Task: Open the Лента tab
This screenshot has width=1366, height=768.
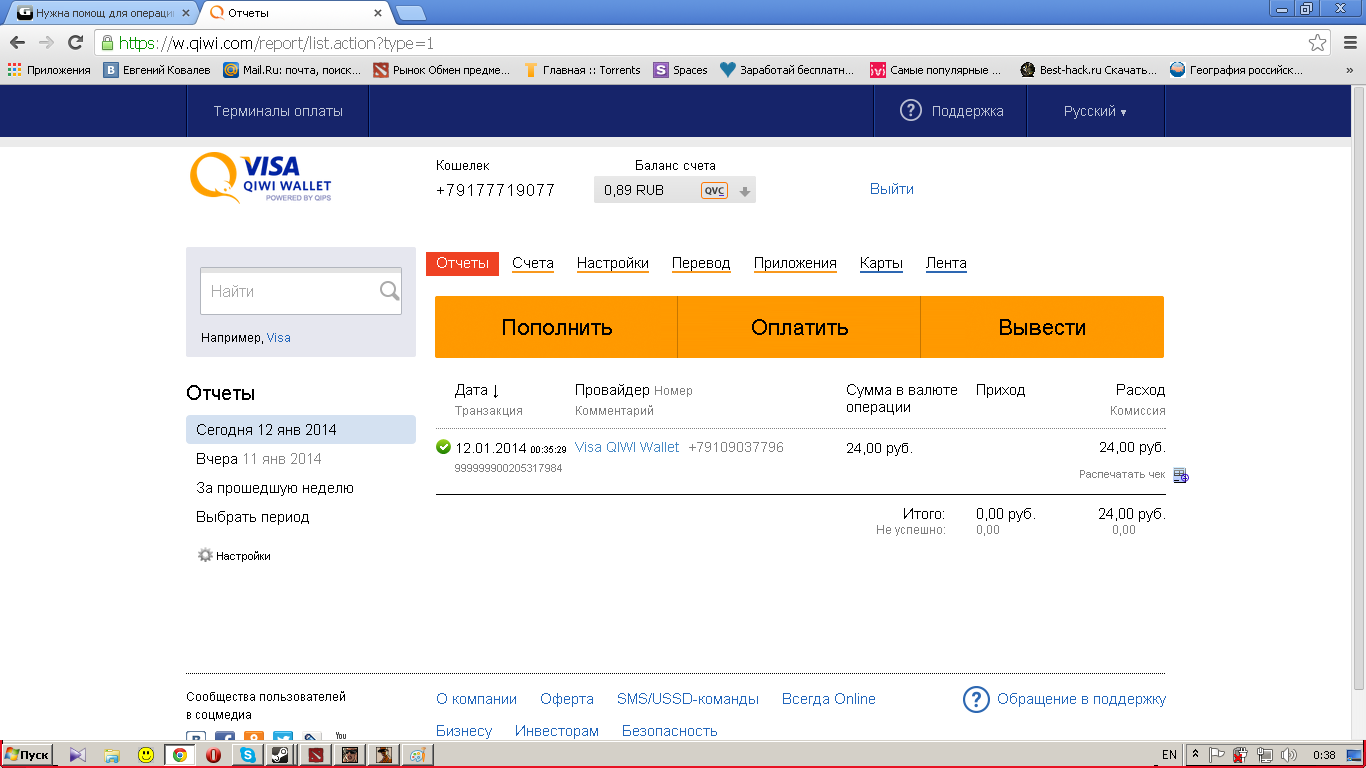Action: tap(946, 263)
